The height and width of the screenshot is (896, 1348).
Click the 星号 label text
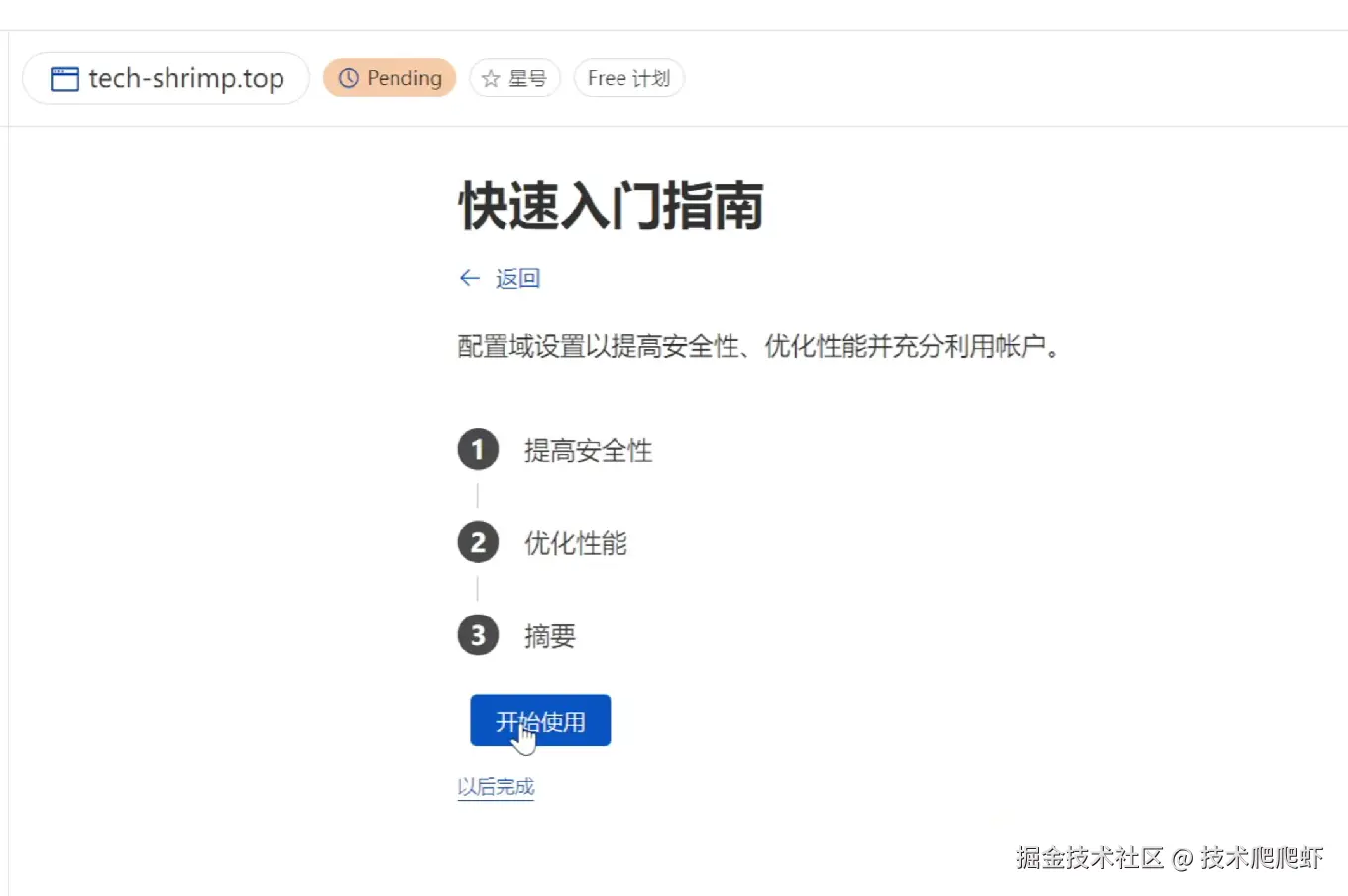(527, 79)
